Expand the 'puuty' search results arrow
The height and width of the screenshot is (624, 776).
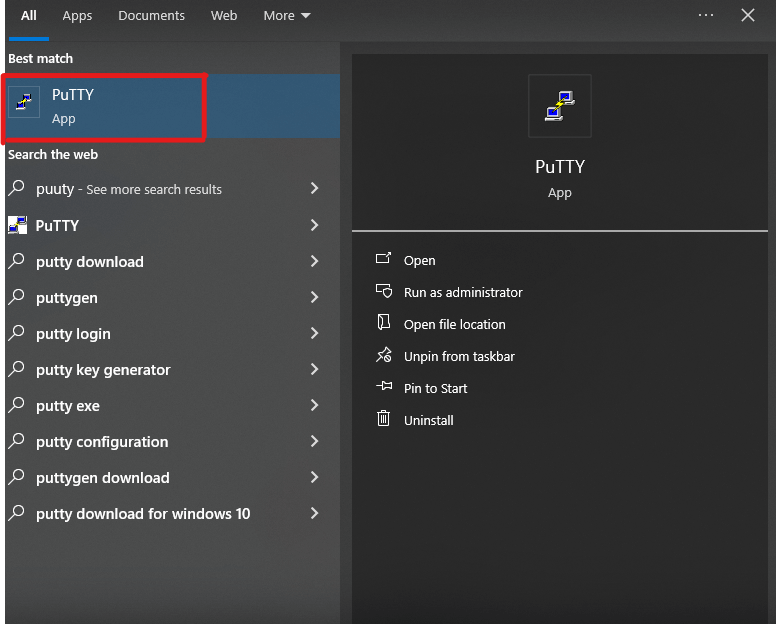pyautogui.click(x=314, y=188)
